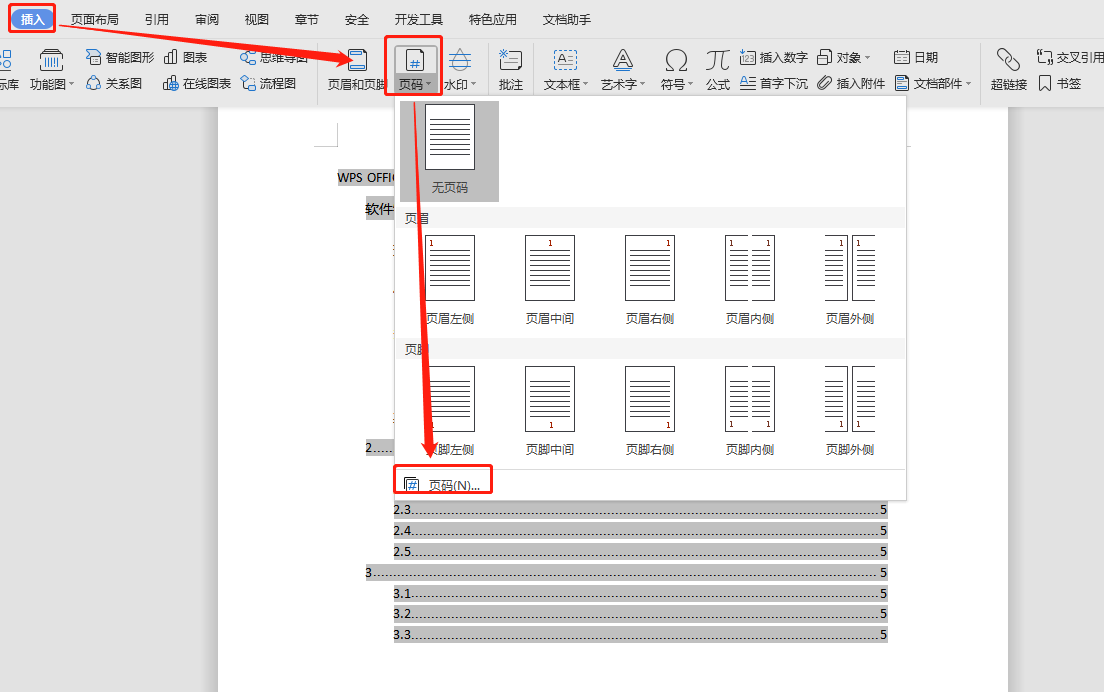Click the table of contents row 2.5
This screenshot has height=692, width=1104.
tap(640, 551)
